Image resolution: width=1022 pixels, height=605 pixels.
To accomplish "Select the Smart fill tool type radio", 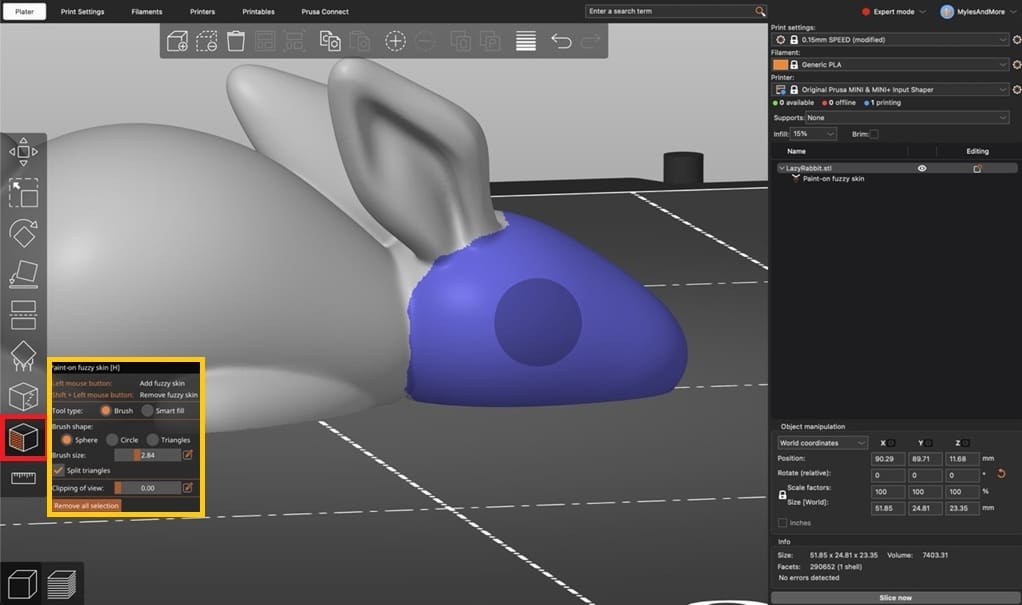I will (x=147, y=411).
